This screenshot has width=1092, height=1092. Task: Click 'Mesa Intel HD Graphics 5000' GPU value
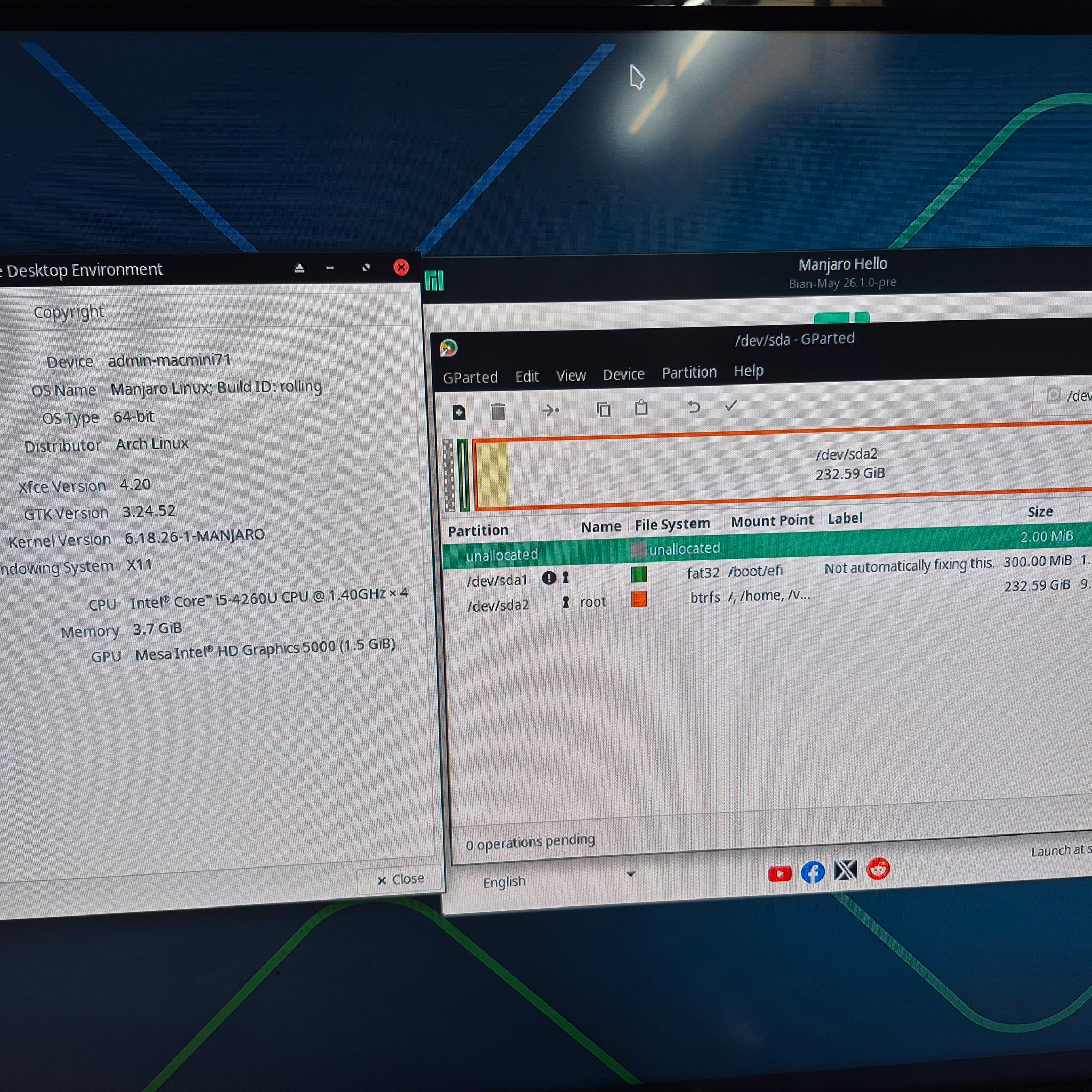click(x=265, y=649)
